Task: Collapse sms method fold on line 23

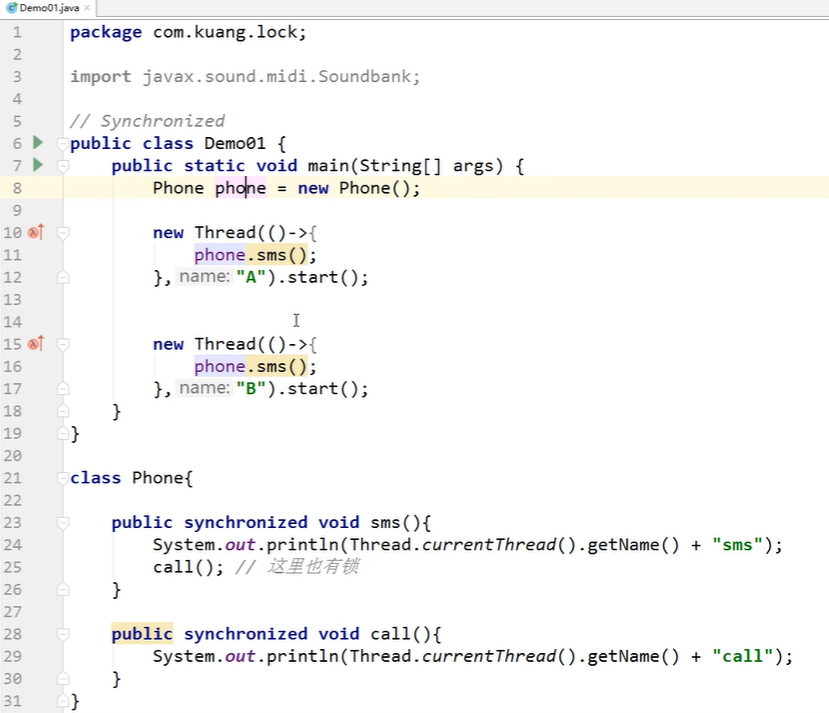Action: [x=62, y=523]
